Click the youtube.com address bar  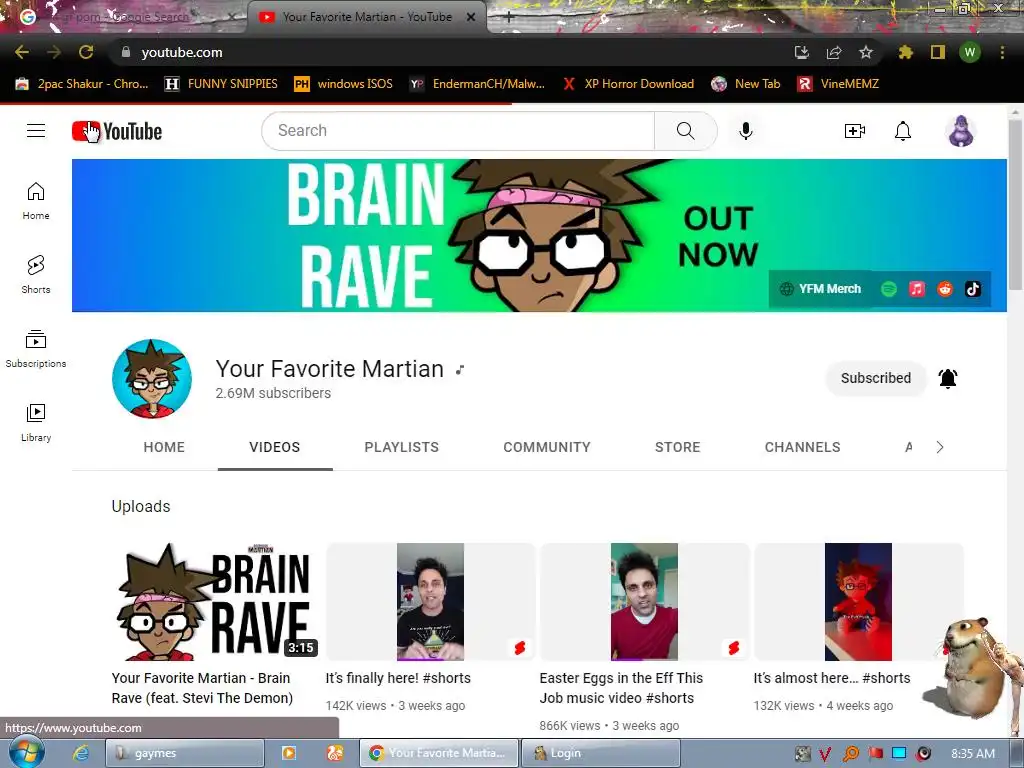pos(451,52)
